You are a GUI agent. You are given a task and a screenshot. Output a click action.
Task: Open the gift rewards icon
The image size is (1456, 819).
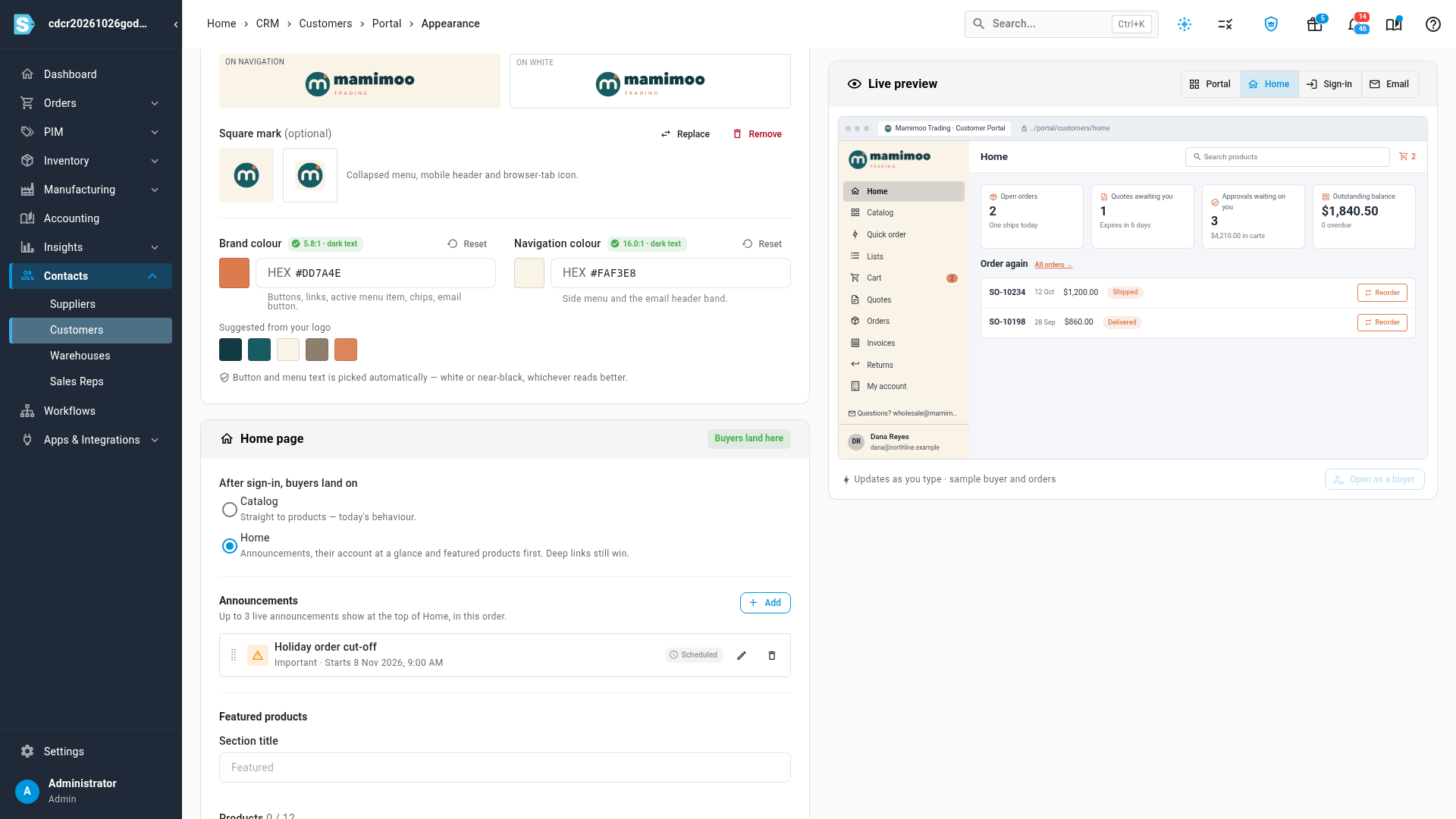pos(1315,24)
